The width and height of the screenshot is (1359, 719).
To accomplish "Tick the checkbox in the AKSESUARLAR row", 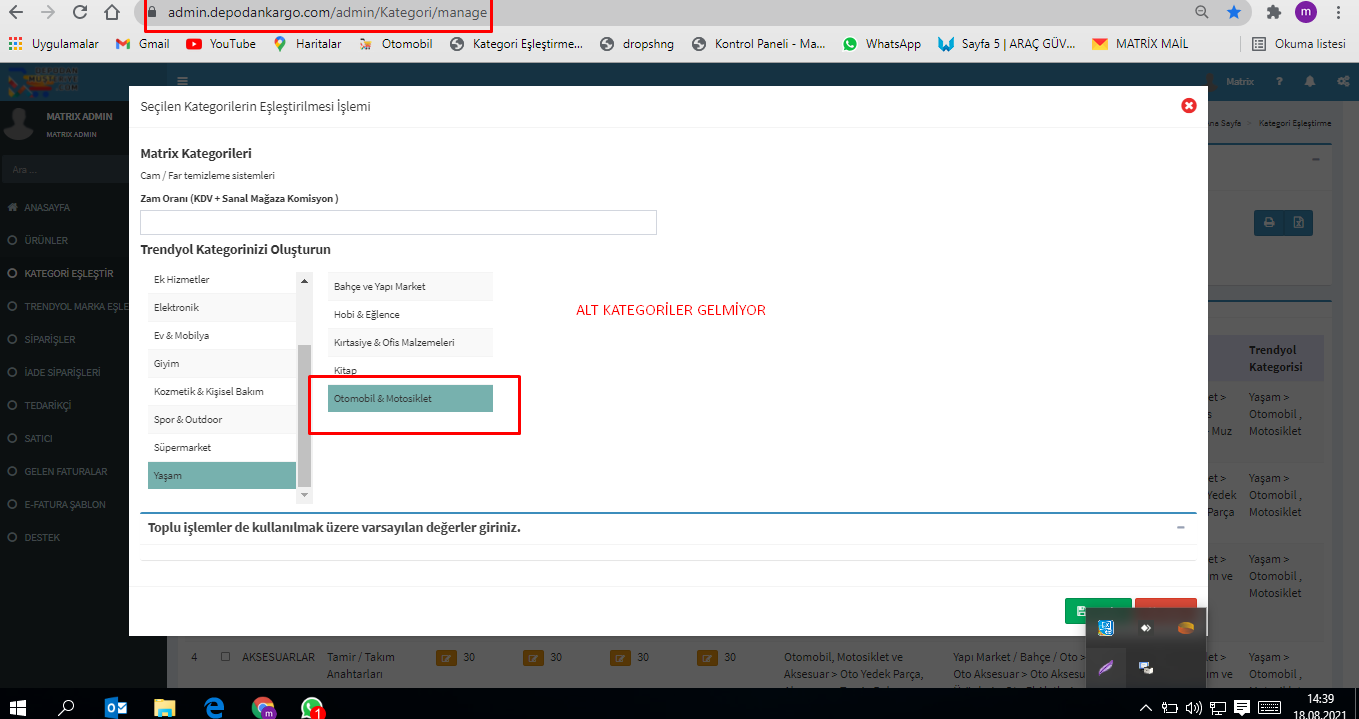I will [225, 657].
